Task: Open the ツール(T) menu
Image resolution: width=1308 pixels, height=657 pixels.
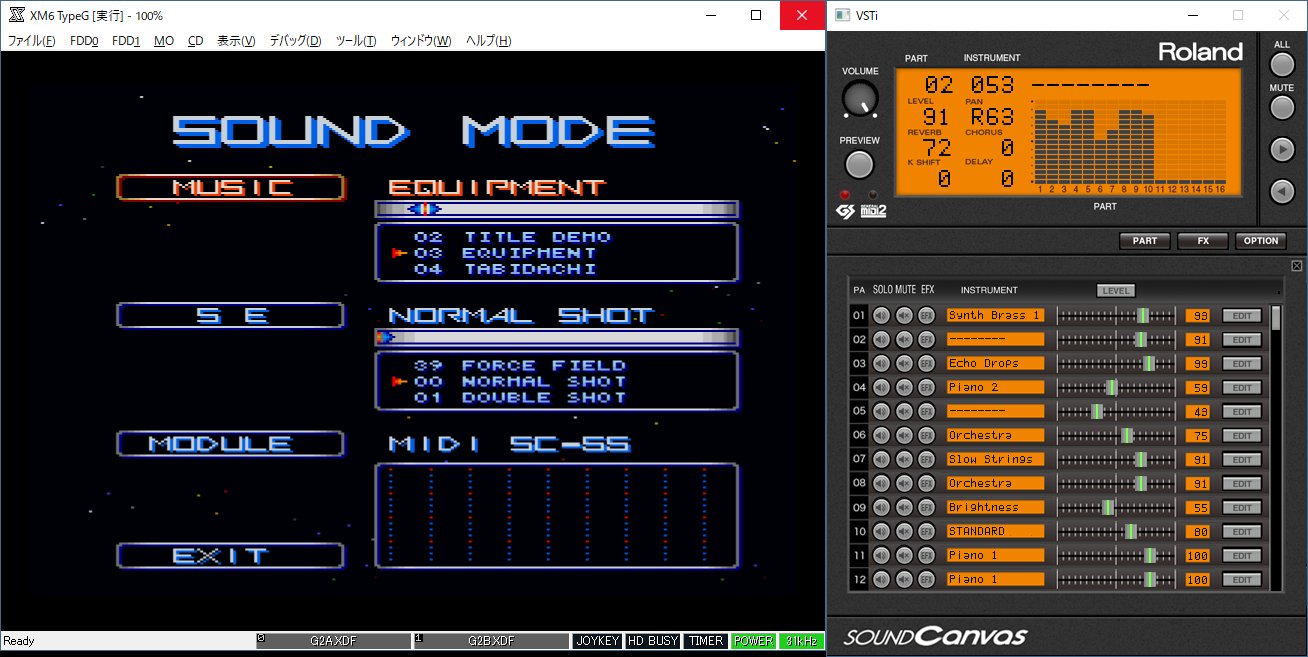Action: tap(356, 41)
